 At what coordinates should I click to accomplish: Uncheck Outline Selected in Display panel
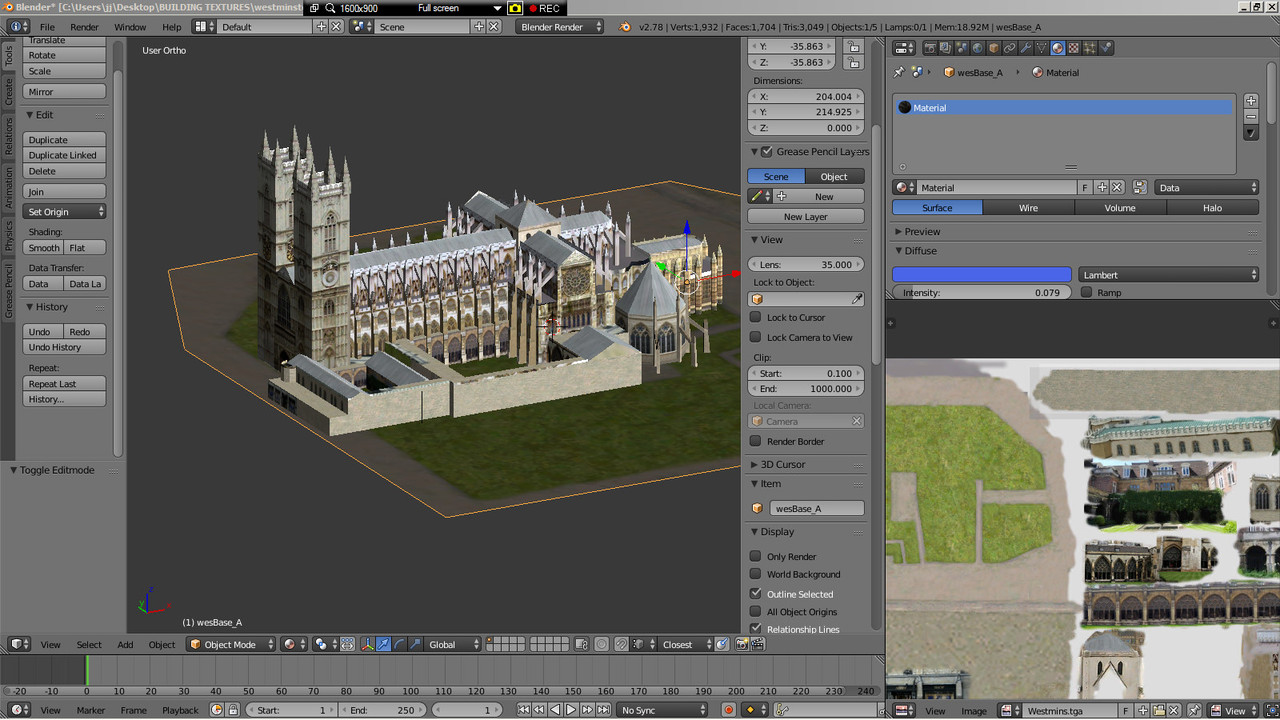[x=756, y=594]
